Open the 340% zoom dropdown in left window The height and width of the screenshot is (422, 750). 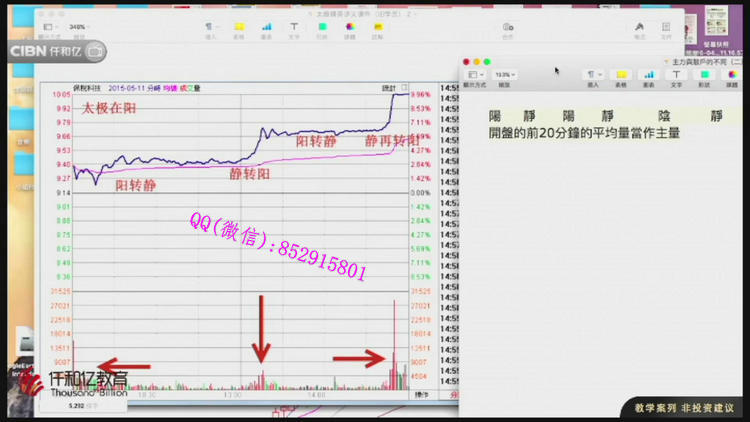76,27
